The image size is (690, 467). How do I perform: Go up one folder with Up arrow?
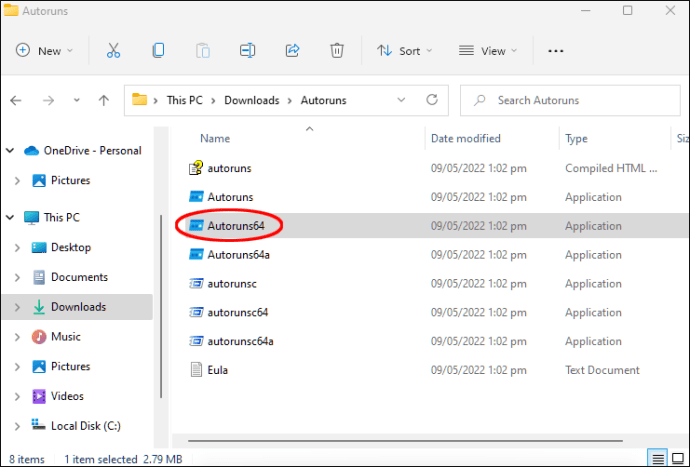(104, 100)
